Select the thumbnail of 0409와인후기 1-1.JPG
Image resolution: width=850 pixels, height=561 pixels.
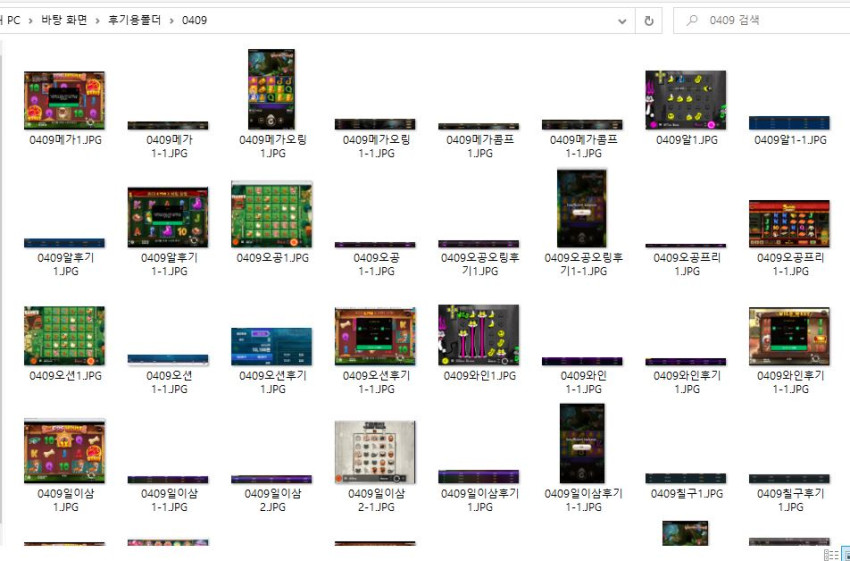click(789, 337)
